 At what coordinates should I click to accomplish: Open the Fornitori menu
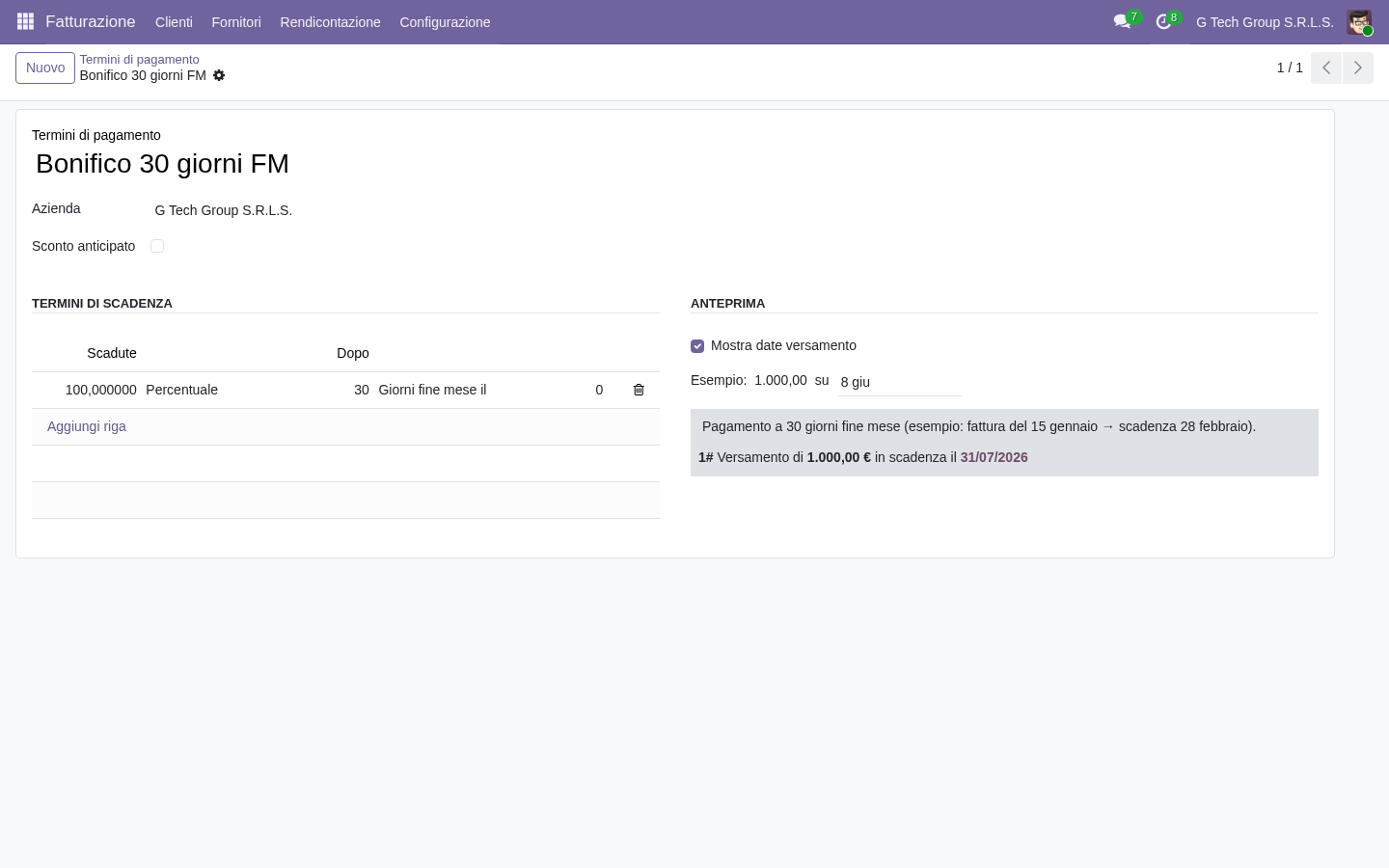click(x=236, y=22)
